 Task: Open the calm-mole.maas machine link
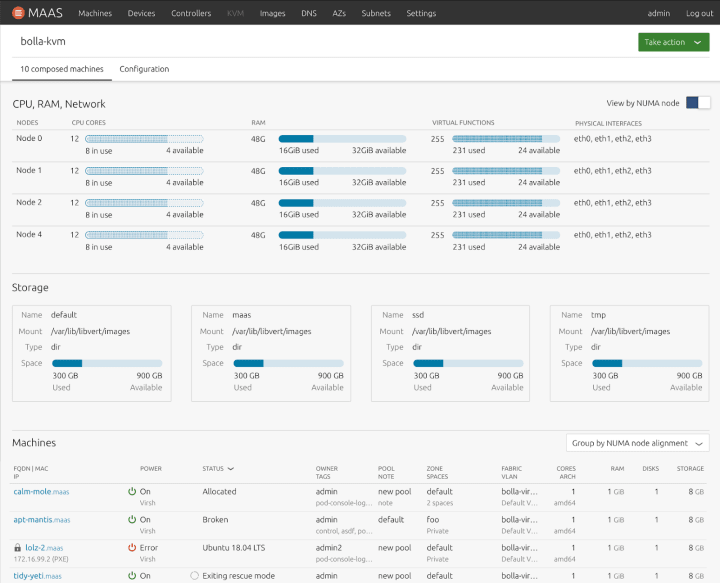(41, 492)
